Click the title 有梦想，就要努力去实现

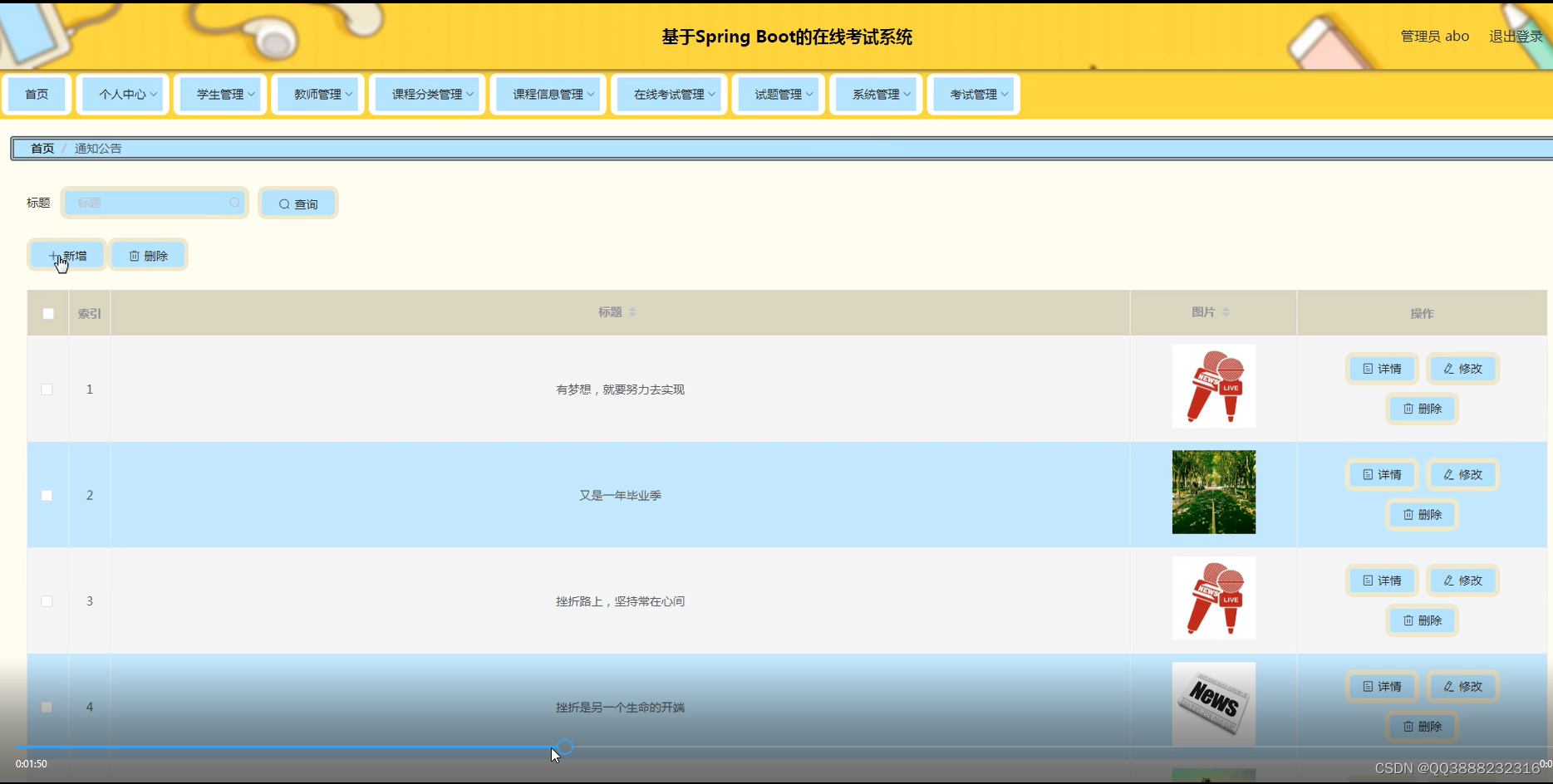tap(620, 390)
